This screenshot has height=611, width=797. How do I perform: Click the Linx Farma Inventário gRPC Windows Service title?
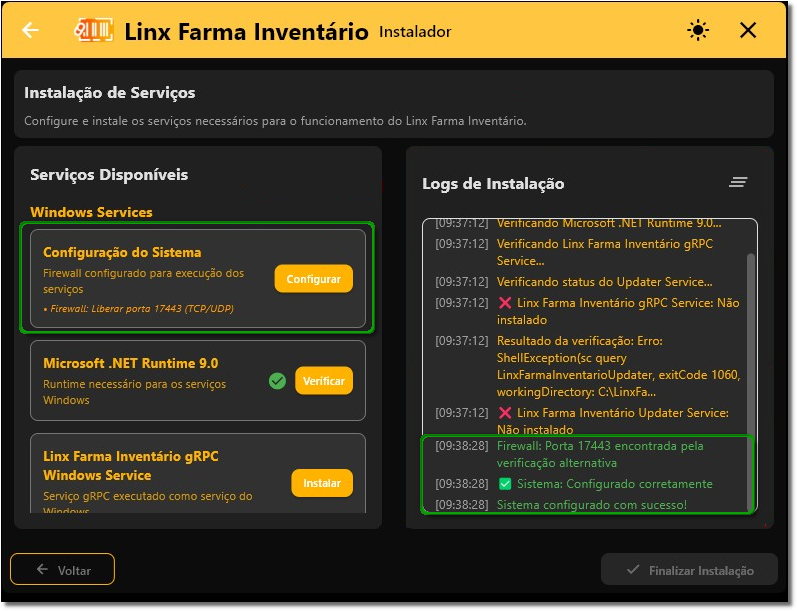point(131,466)
